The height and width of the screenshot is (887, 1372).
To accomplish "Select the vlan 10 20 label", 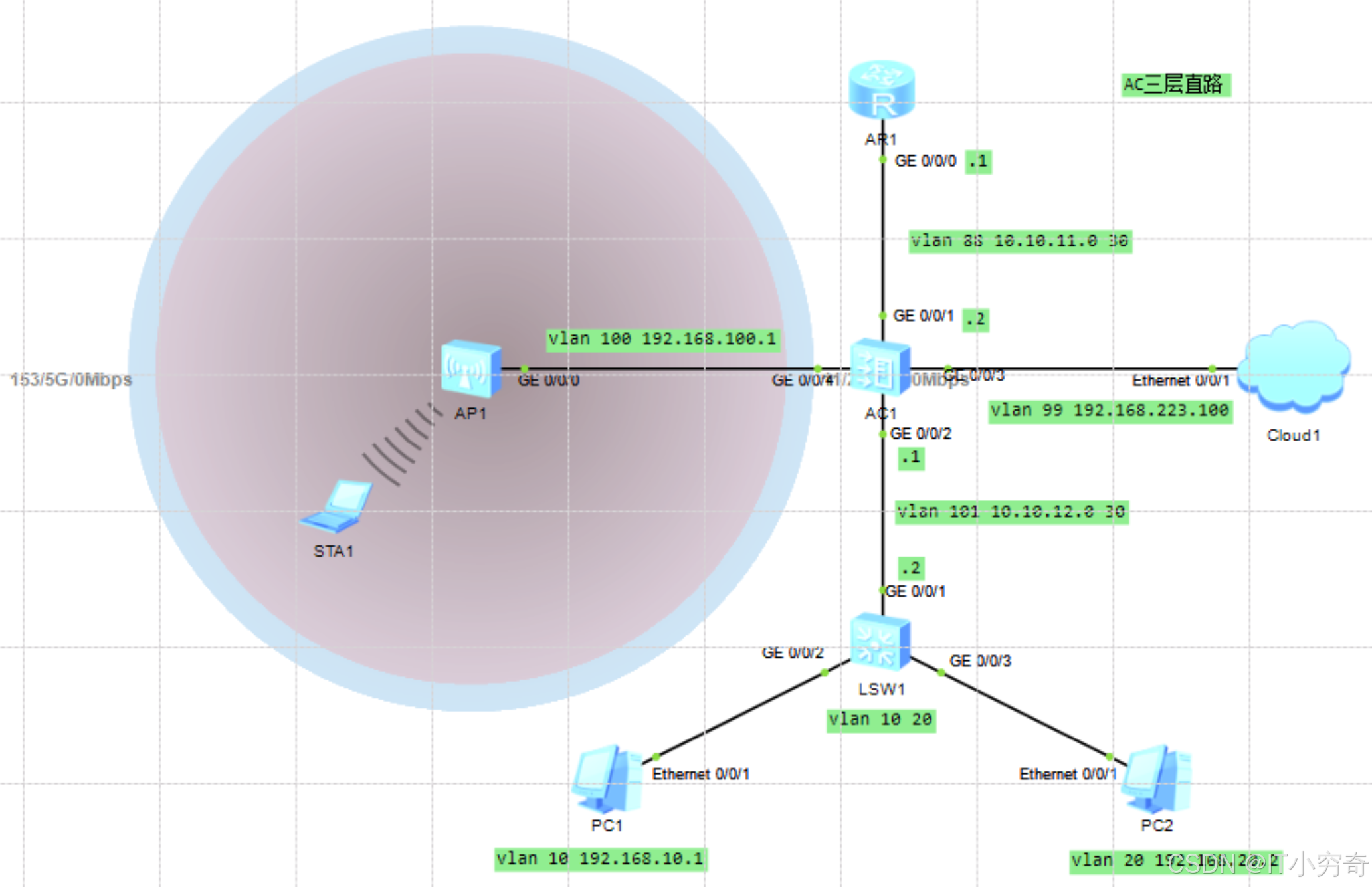I will pos(880,720).
